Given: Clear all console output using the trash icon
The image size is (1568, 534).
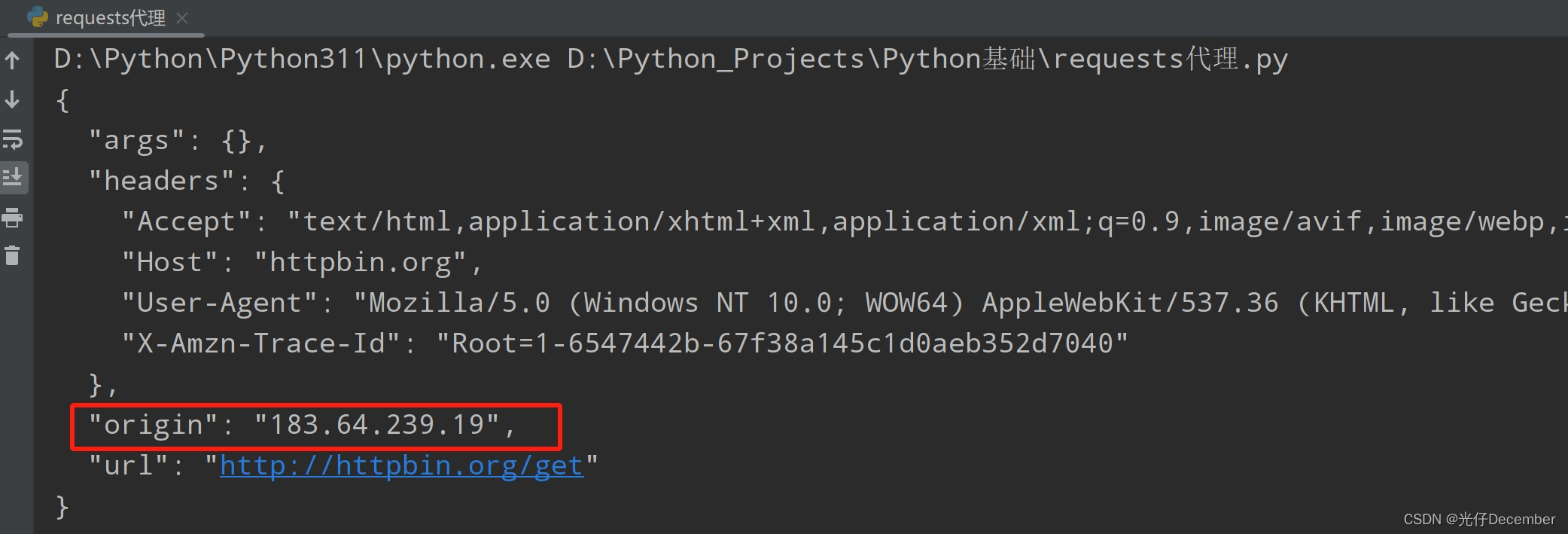Looking at the screenshot, I should [14, 255].
